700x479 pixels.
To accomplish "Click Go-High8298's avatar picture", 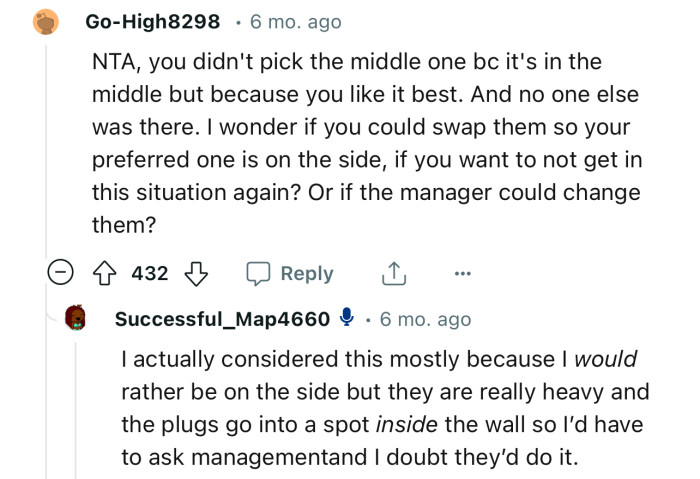I will click(45, 21).
